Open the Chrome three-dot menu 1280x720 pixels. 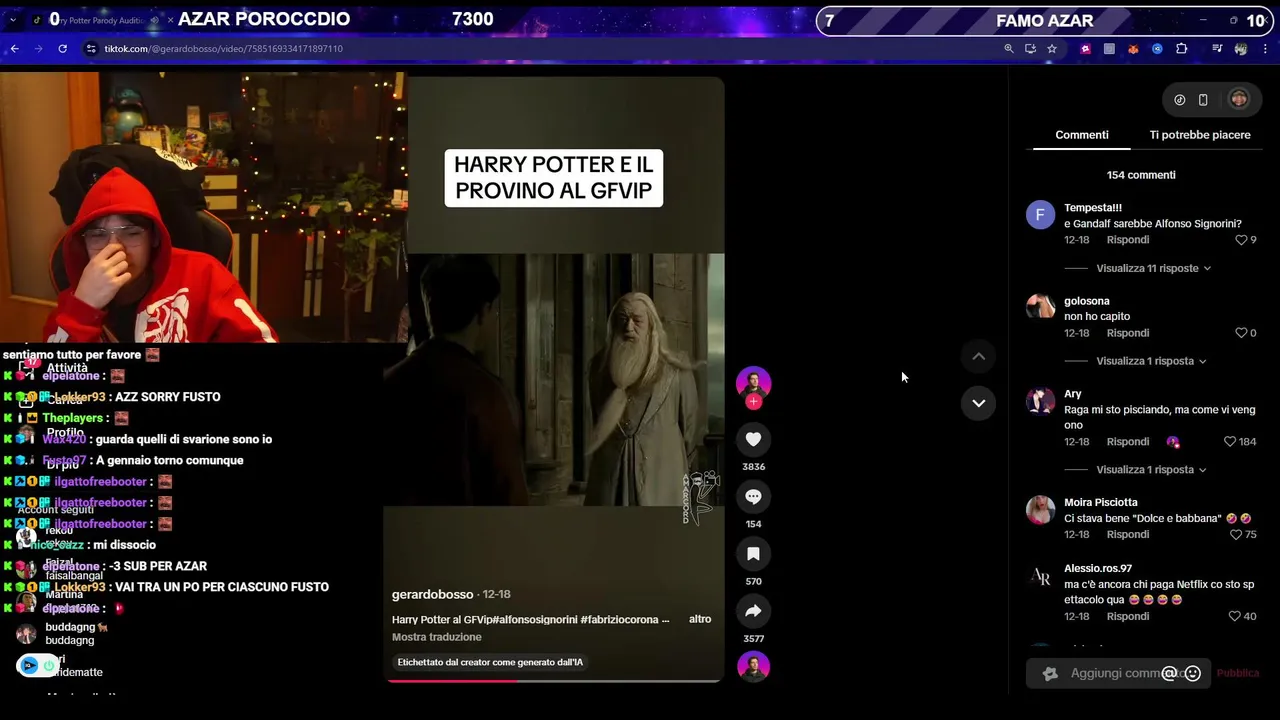coord(1266,48)
